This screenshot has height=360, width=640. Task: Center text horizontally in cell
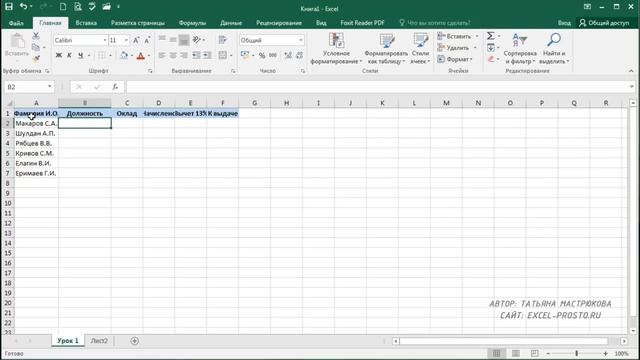173,55
